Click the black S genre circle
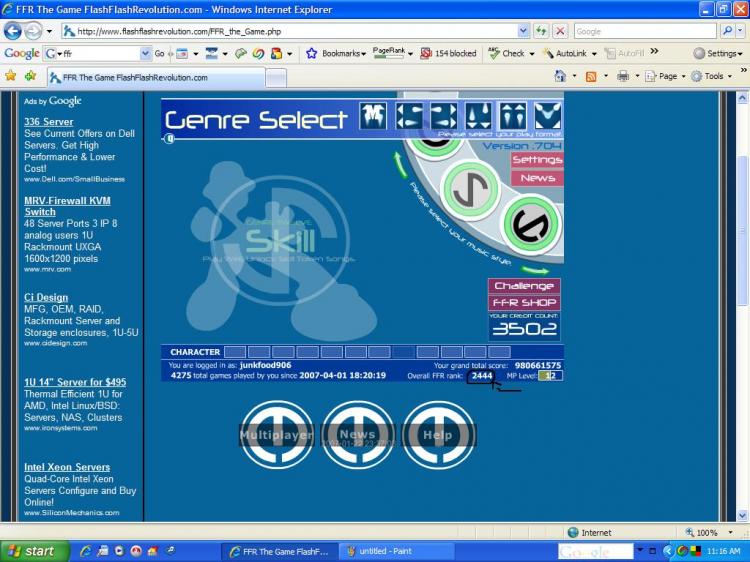This screenshot has width=750, height=562. 529,226
